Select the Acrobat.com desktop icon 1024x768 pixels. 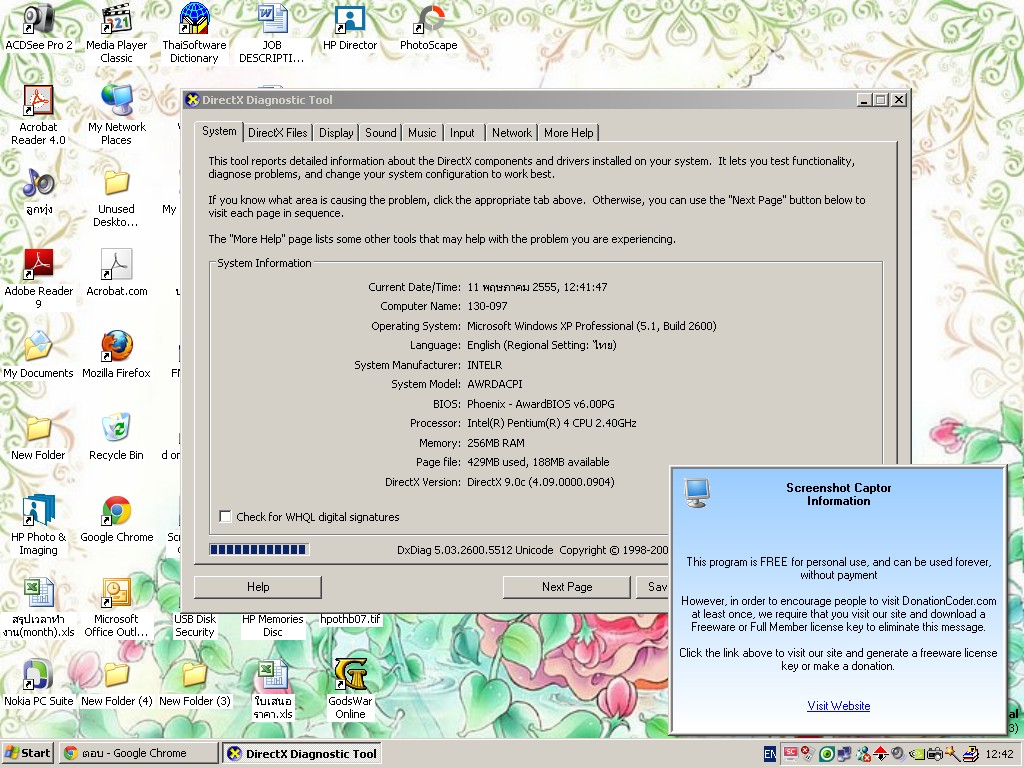pos(116,274)
